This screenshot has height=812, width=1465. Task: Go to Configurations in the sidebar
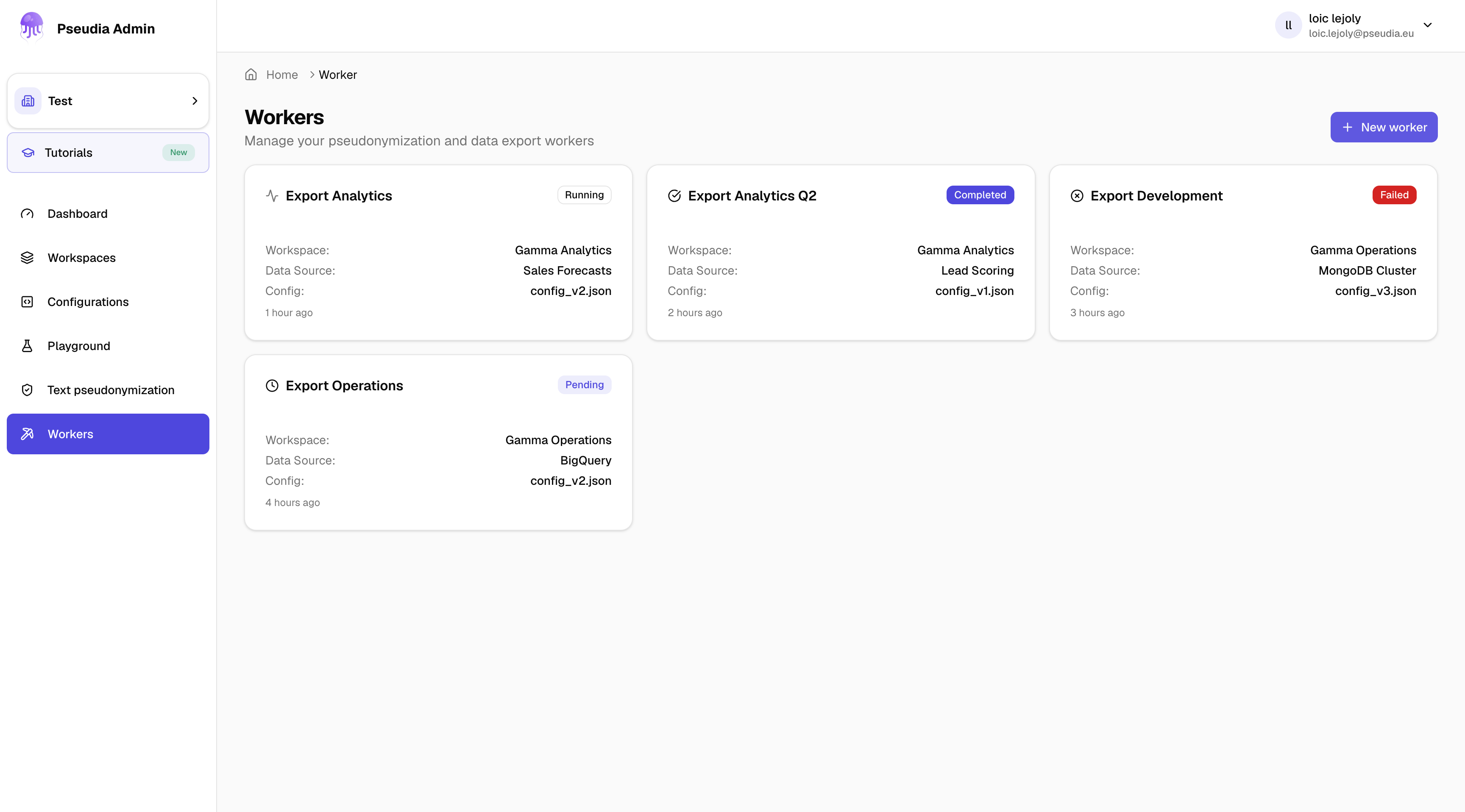click(108, 302)
